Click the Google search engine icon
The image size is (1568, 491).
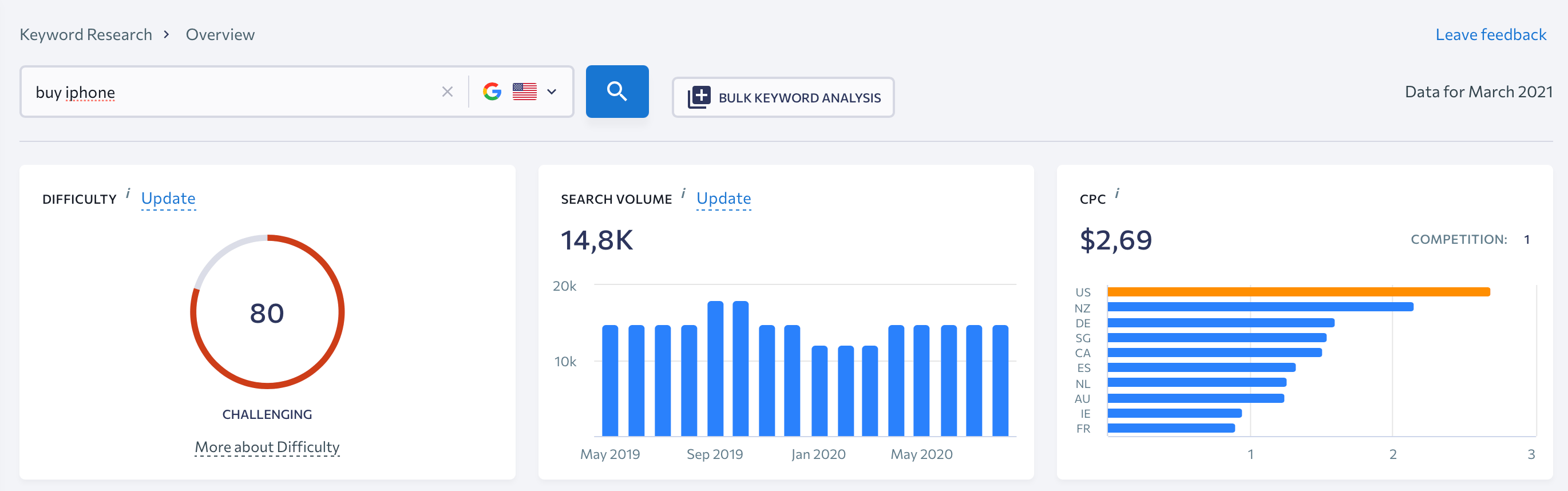point(492,91)
